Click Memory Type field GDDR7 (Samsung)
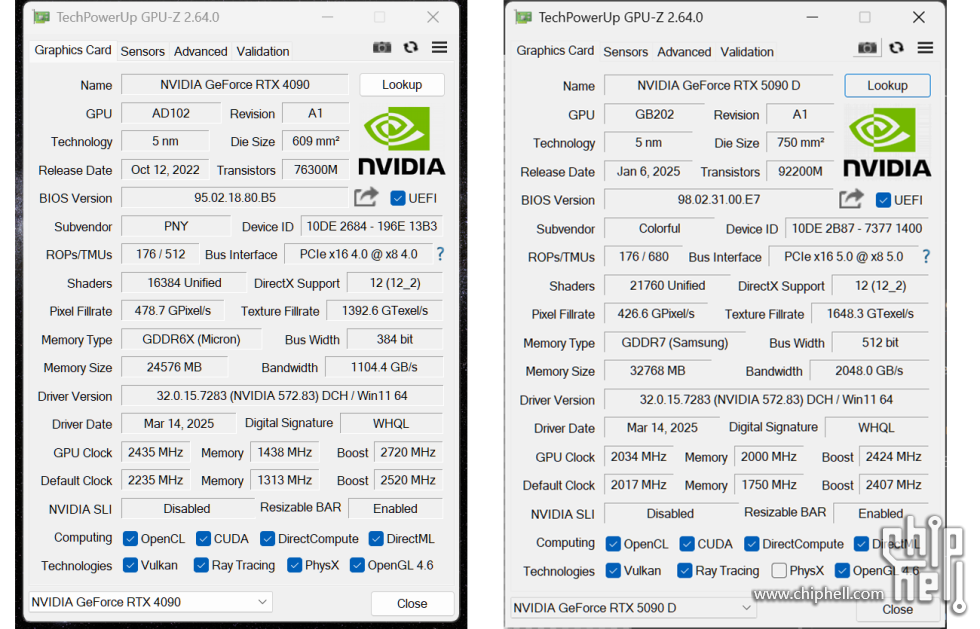The height and width of the screenshot is (629, 980). (x=675, y=343)
